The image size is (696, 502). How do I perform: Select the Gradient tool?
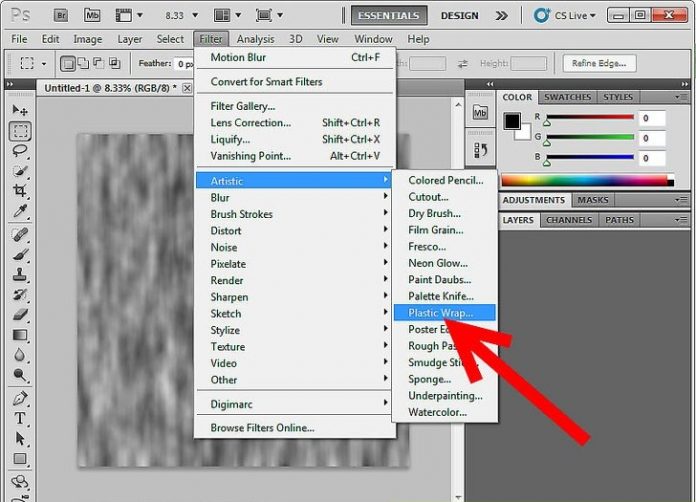click(x=20, y=334)
